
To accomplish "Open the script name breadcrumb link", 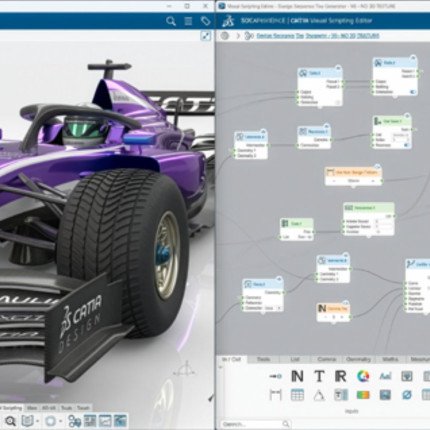I will point(317,36).
